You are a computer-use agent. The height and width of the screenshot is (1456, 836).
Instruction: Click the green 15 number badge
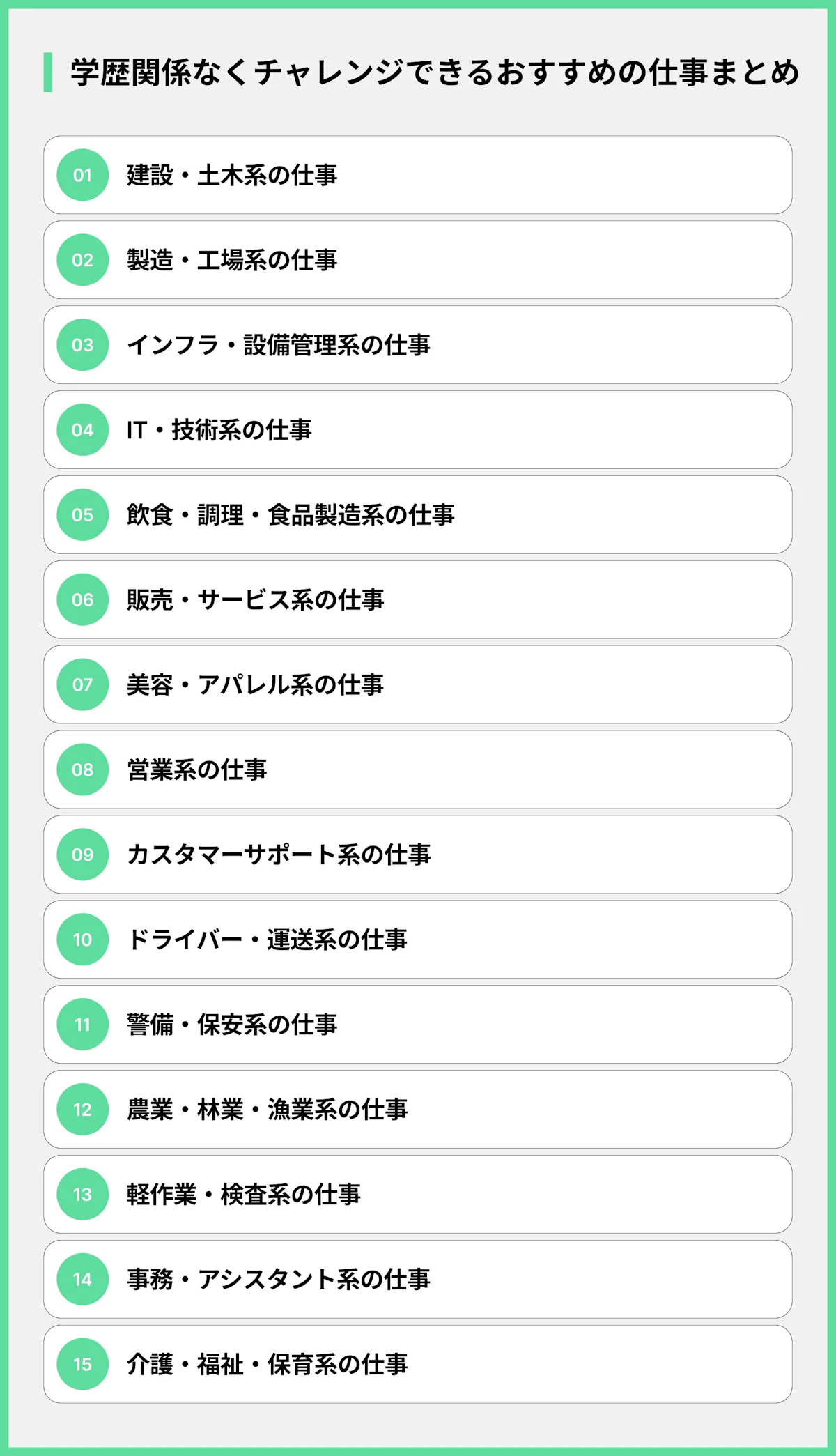(x=82, y=1364)
